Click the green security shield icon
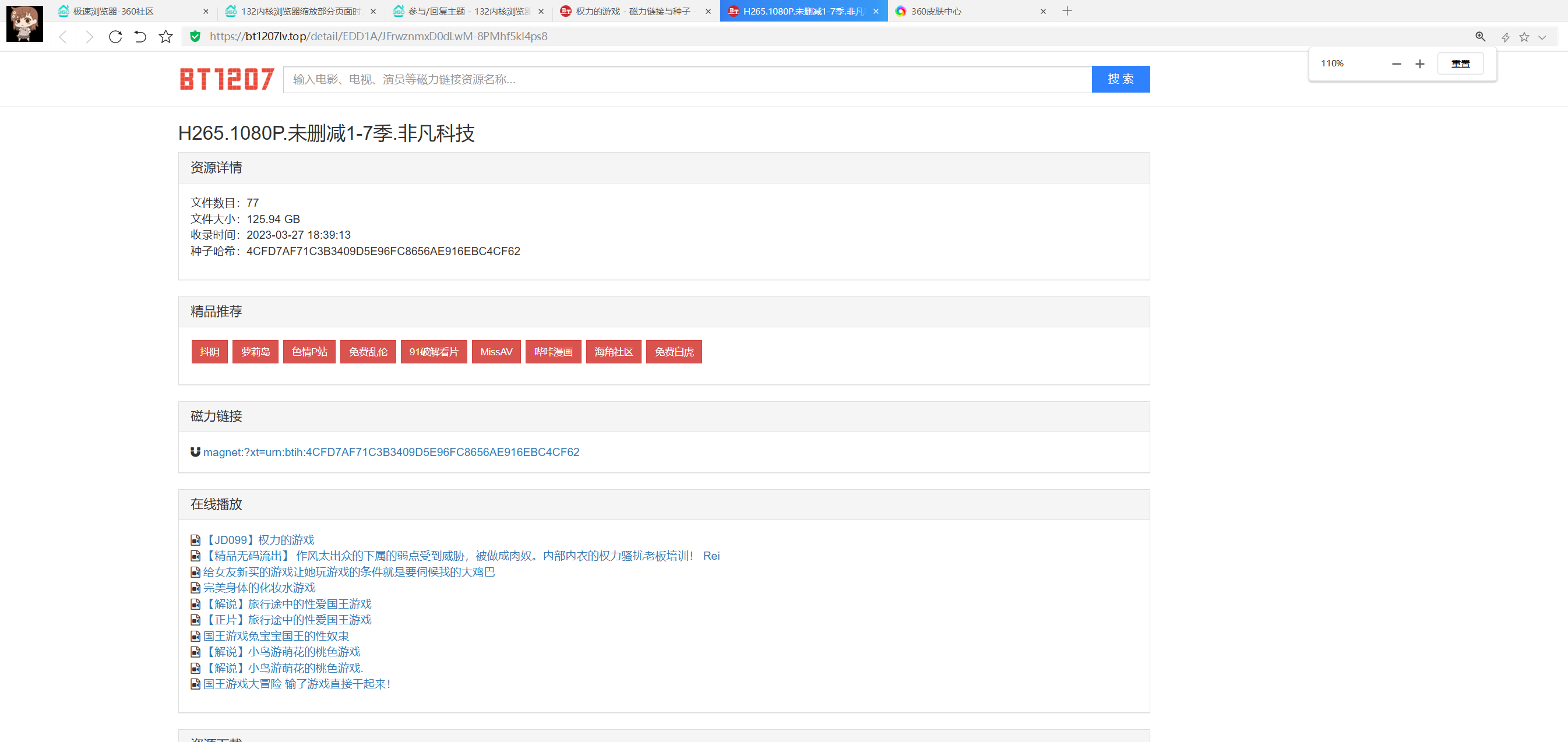The width and height of the screenshot is (1568, 742). [x=195, y=37]
